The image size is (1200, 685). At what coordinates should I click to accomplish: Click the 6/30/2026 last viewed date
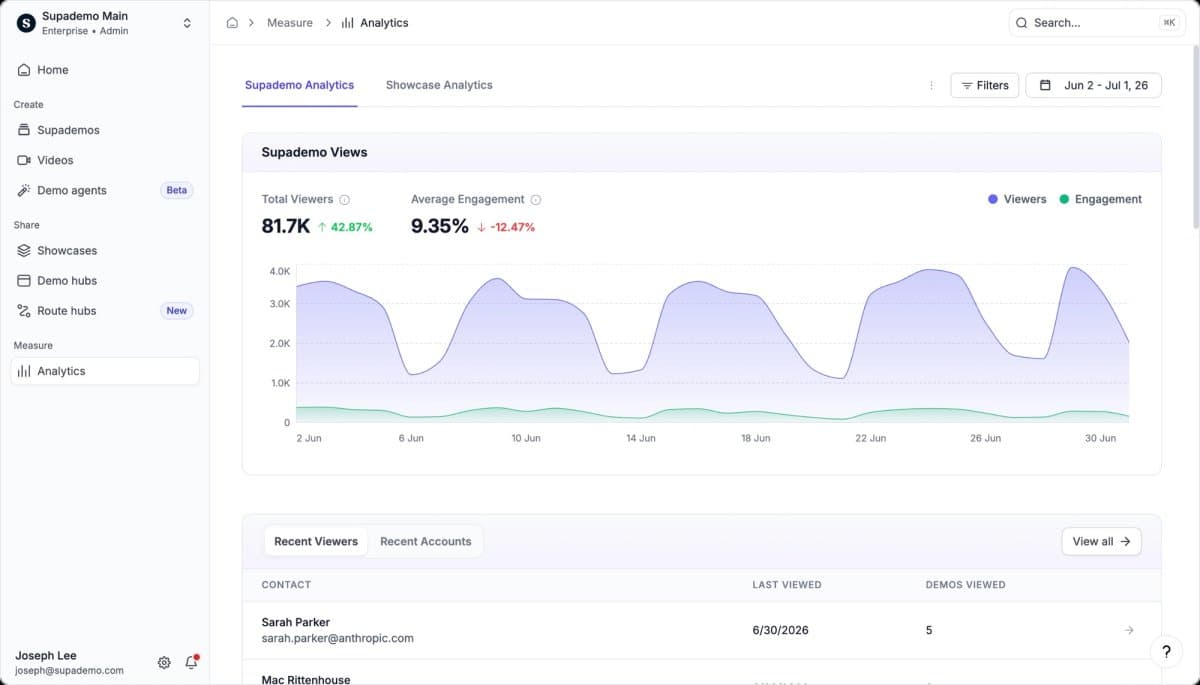coord(781,630)
